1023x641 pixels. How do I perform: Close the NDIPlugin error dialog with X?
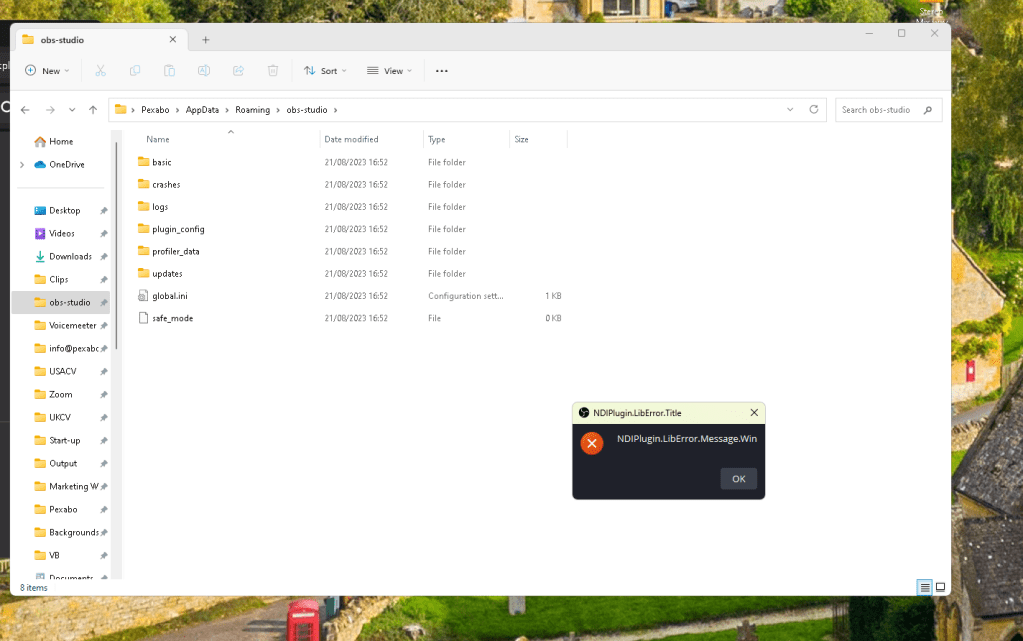point(754,413)
